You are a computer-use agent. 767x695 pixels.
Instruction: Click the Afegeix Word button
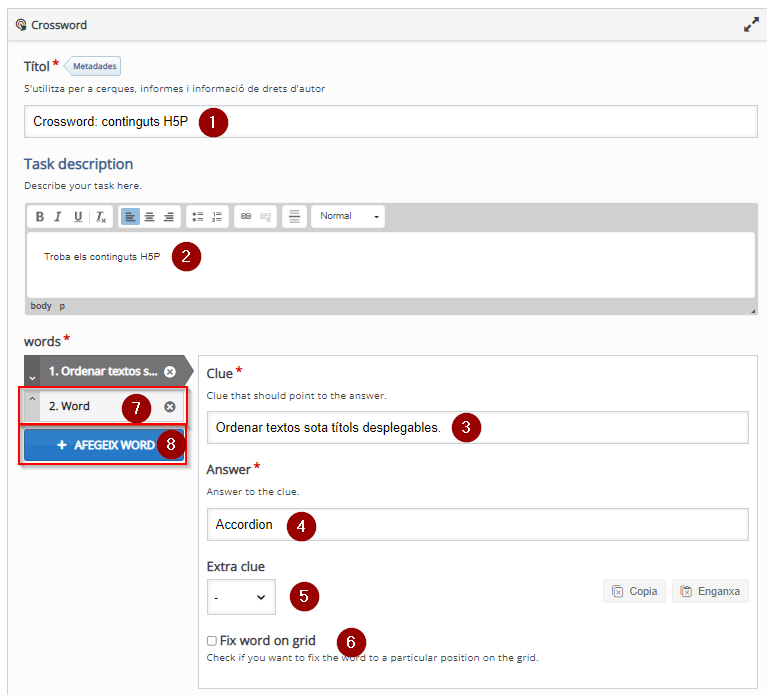(x=104, y=445)
